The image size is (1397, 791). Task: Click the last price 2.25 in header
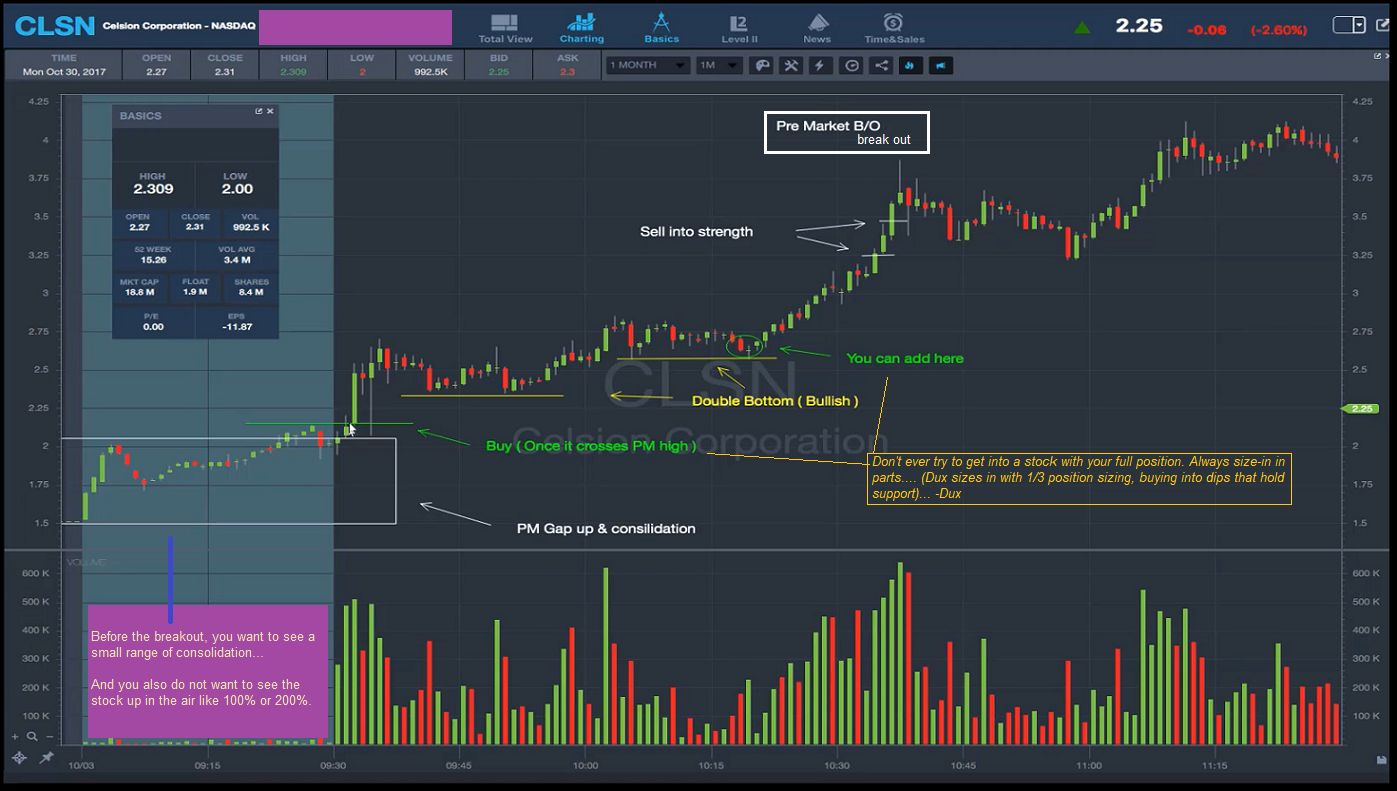tap(1139, 26)
